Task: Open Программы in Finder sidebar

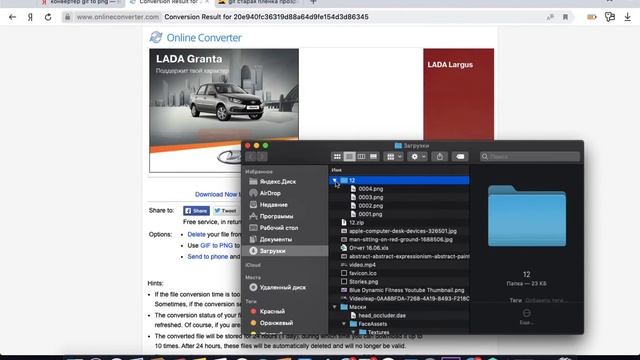Action: [x=276, y=216]
